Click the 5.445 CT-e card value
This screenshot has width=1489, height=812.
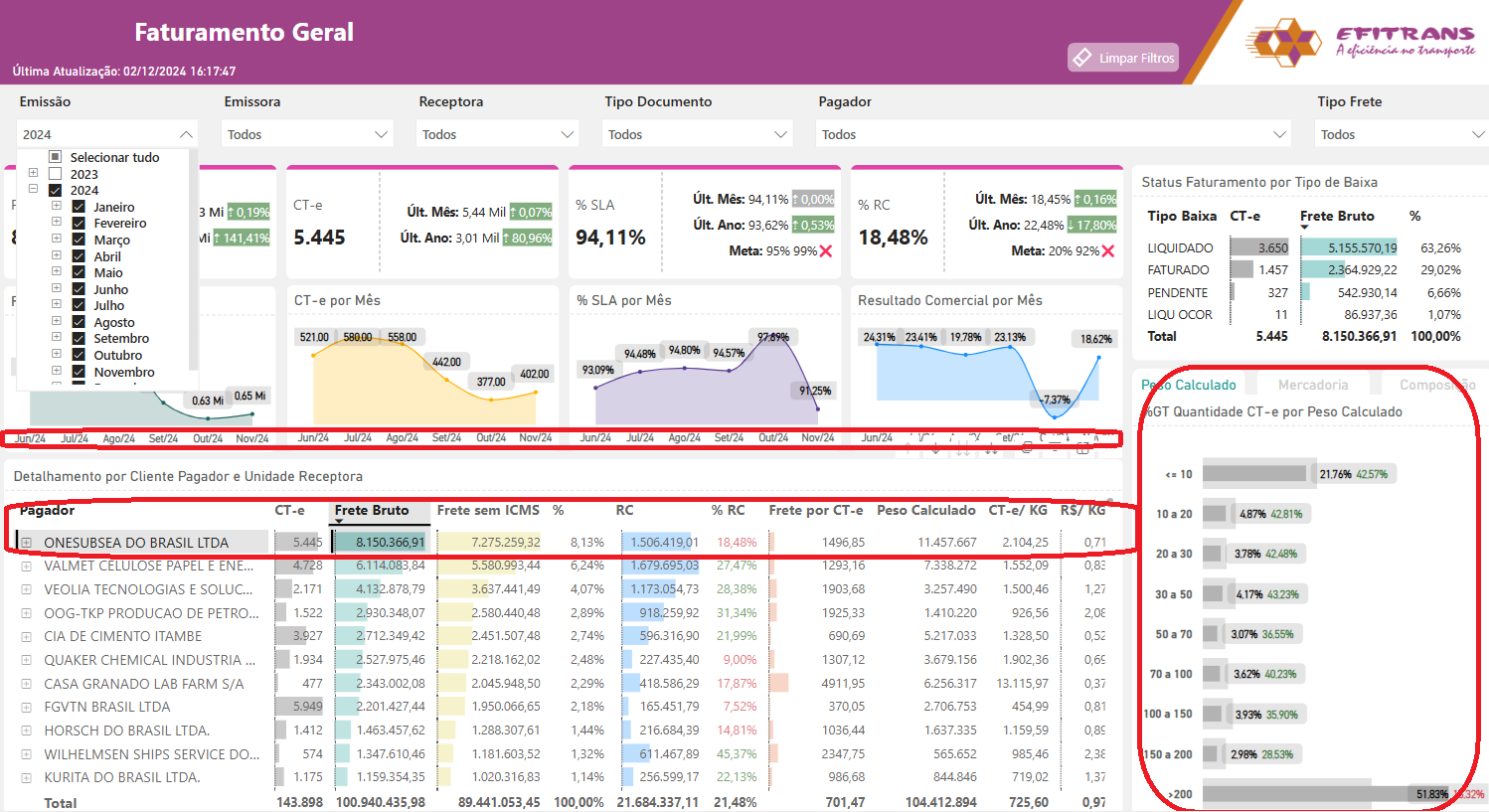[319, 238]
